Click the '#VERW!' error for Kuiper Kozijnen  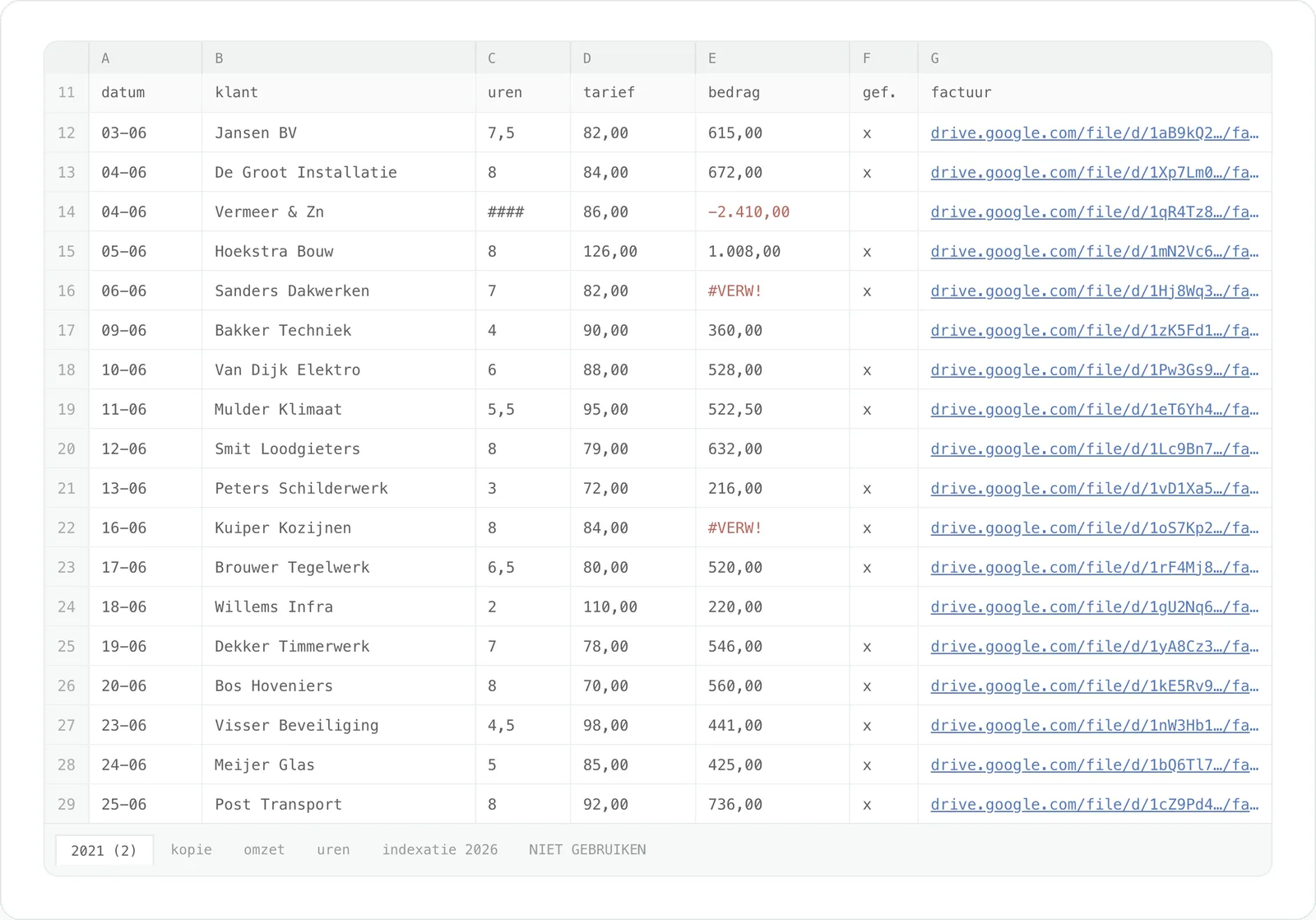(x=772, y=527)
